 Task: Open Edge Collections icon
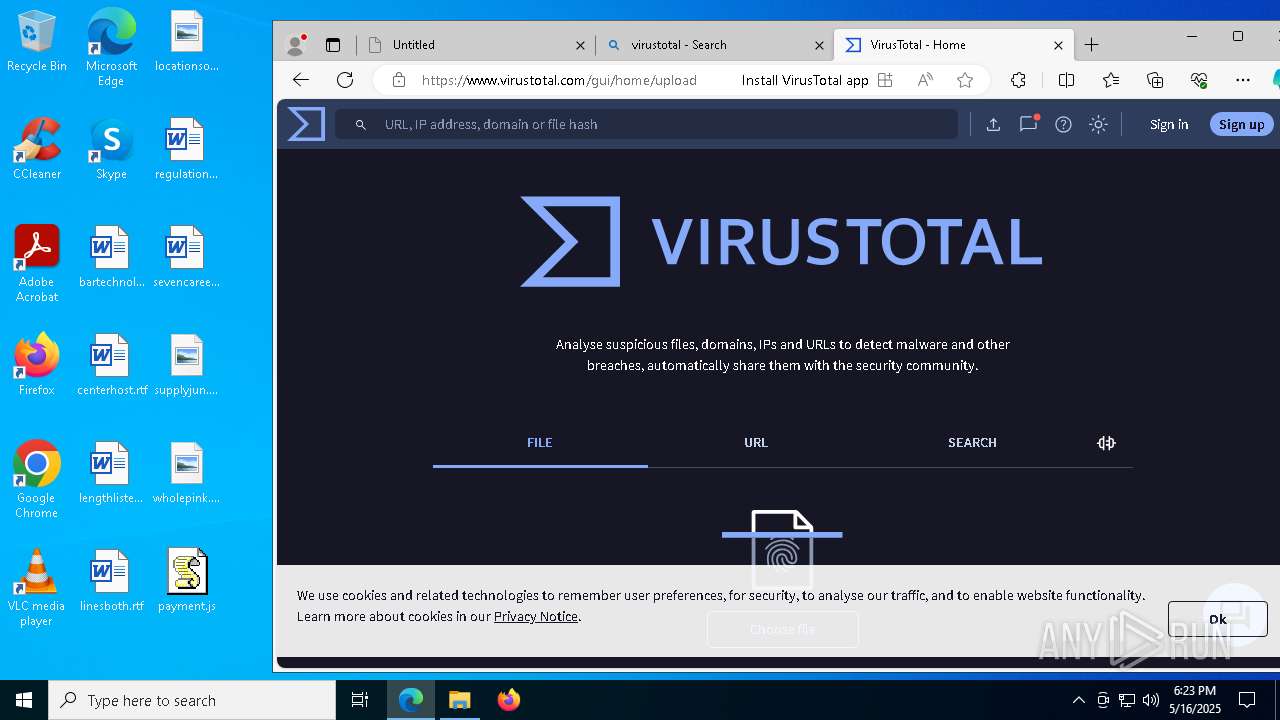click(1155, 80)
